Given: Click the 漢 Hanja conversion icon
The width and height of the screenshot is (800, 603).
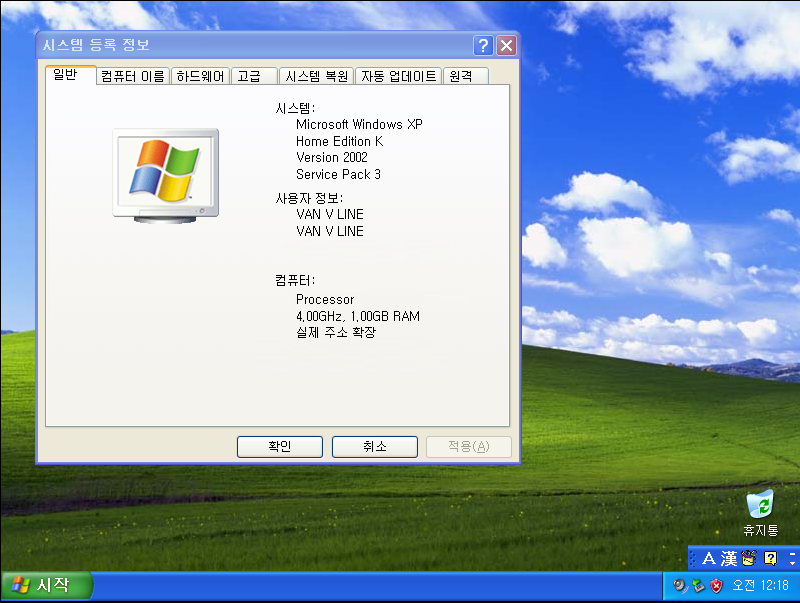Looking at the screenshot, I should 730,558.
